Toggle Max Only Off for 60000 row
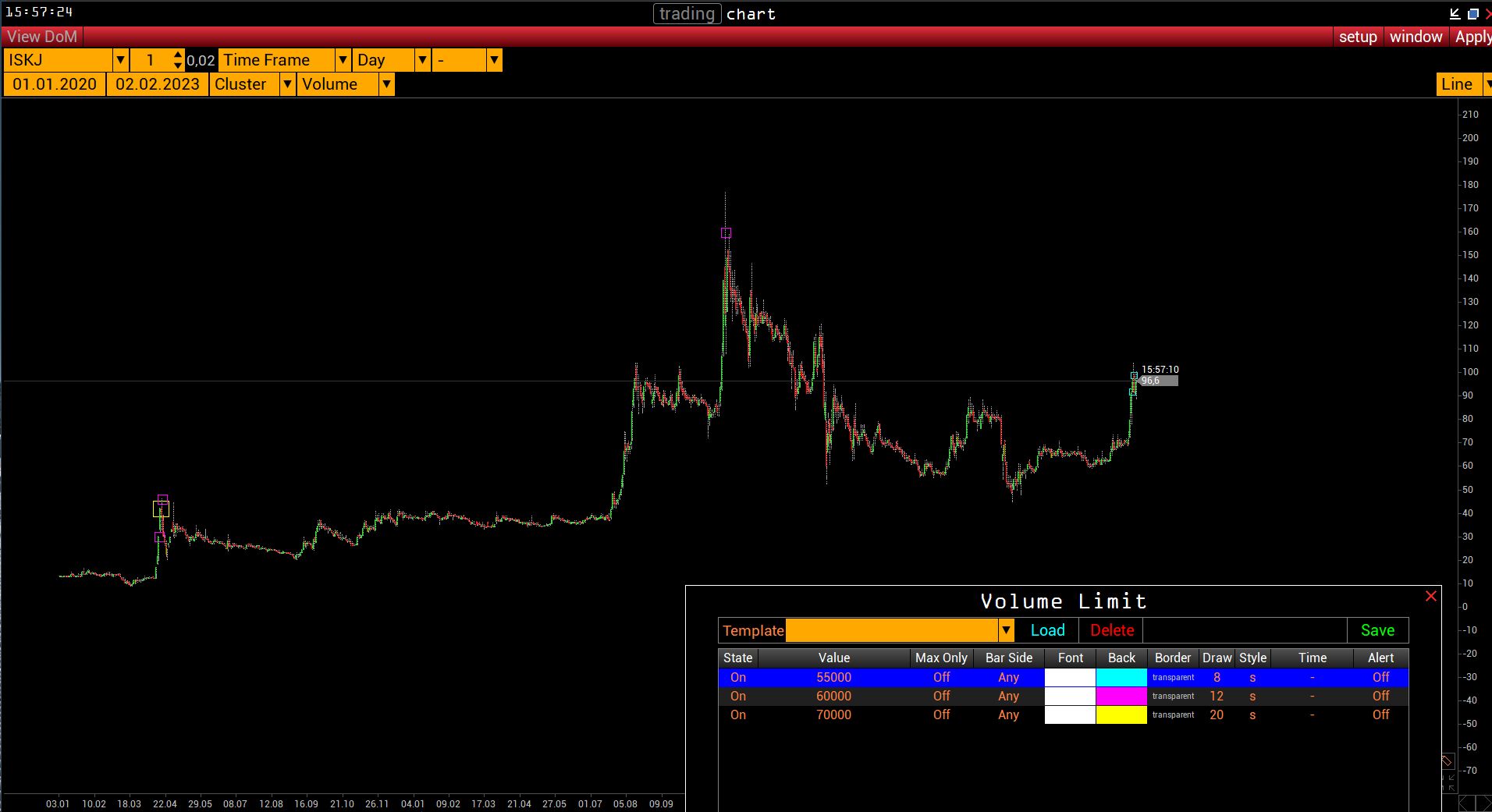This screenshot has height=812, width=1492. 941,696
